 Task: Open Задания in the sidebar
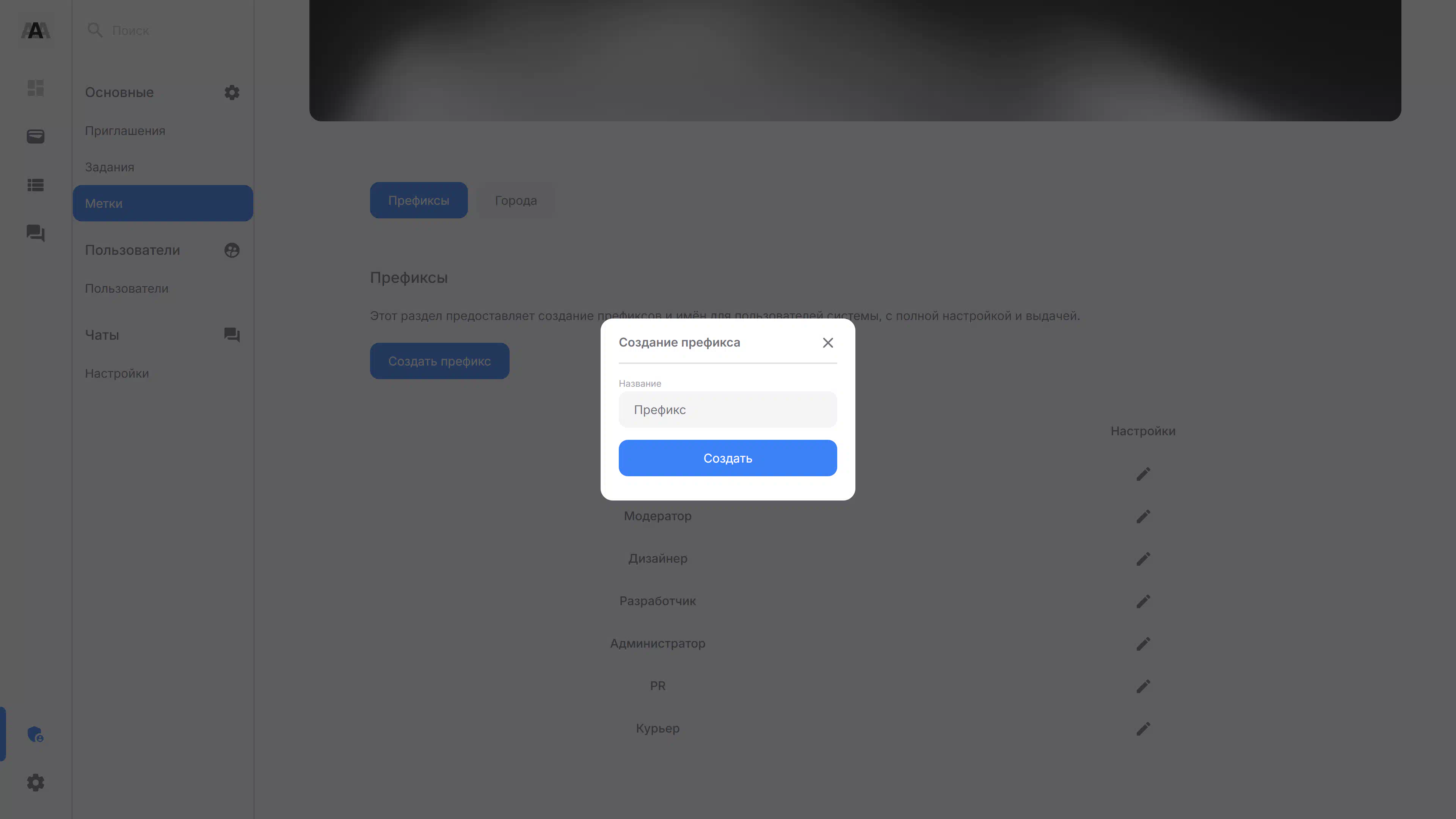pyautogui.click(x=110, y=167)
